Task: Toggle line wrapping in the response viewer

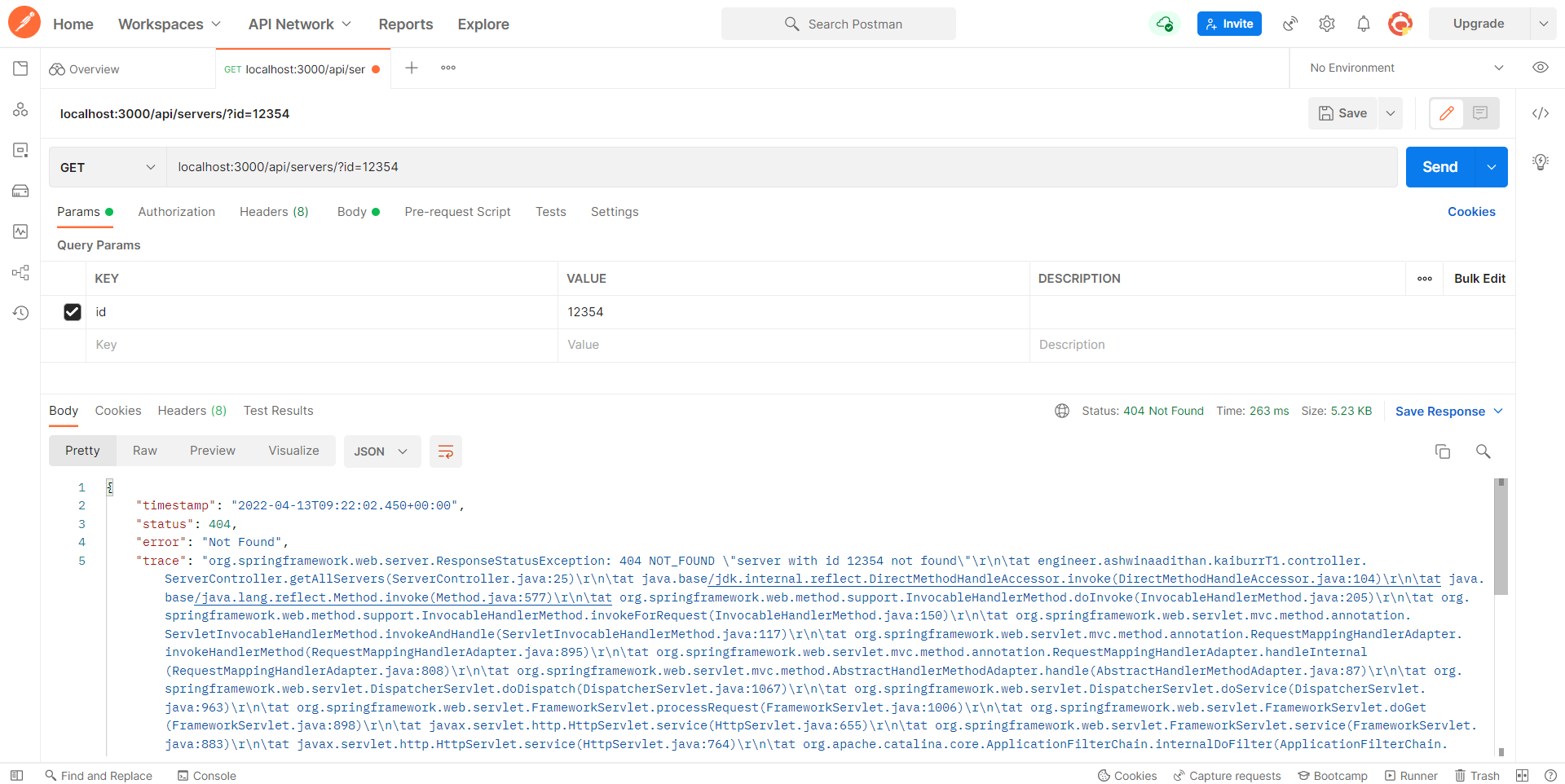Action: point(445,451)
